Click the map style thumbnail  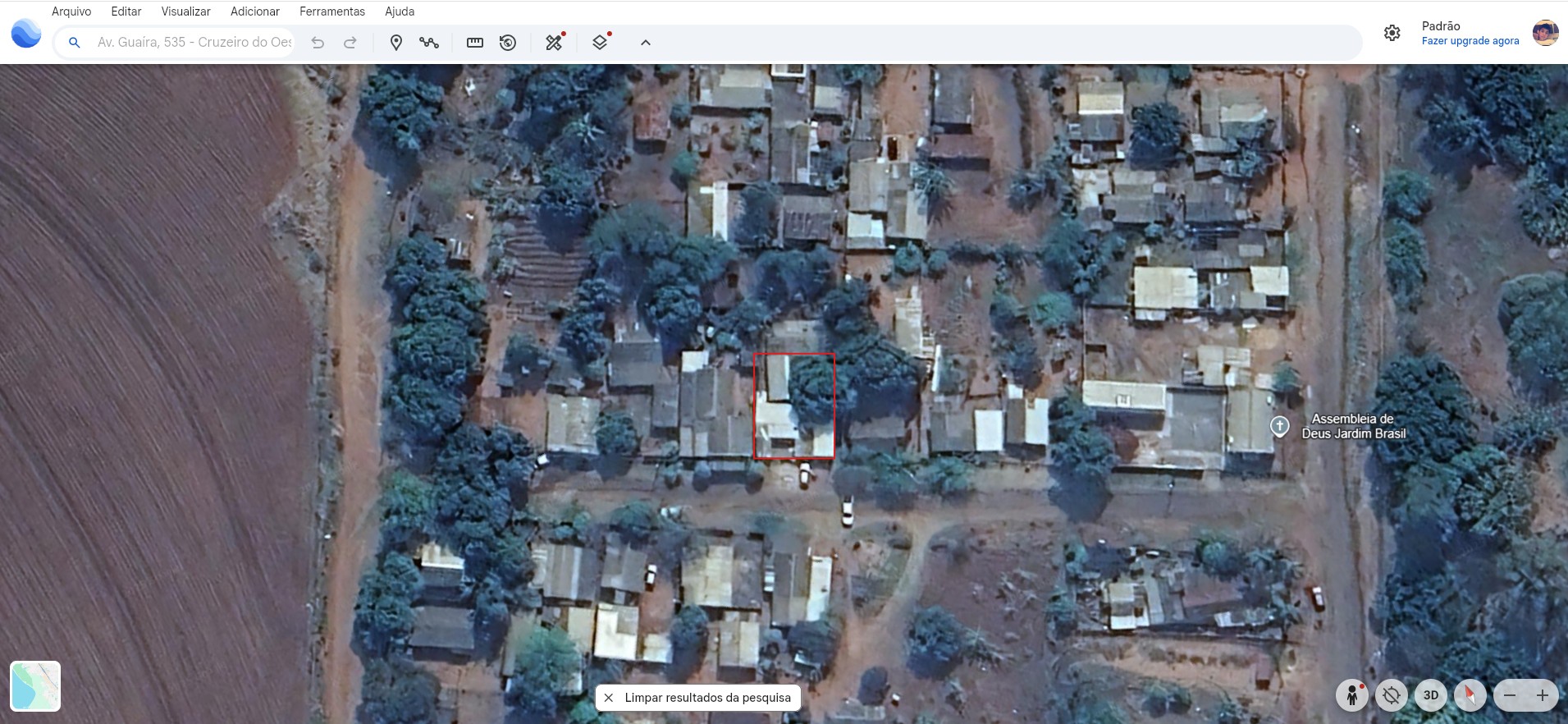tap(35, 685)
